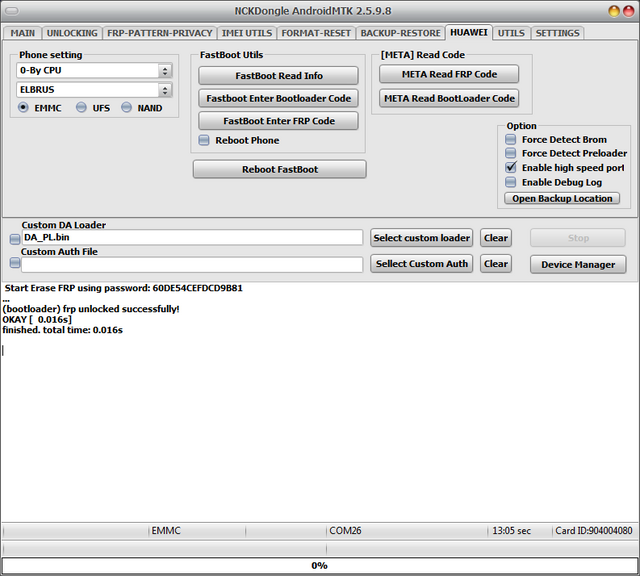The height and width of the screenshot is (576, 640).
Task: Open the 0-By CPU dropdown
Action: (x=94, y=71)
